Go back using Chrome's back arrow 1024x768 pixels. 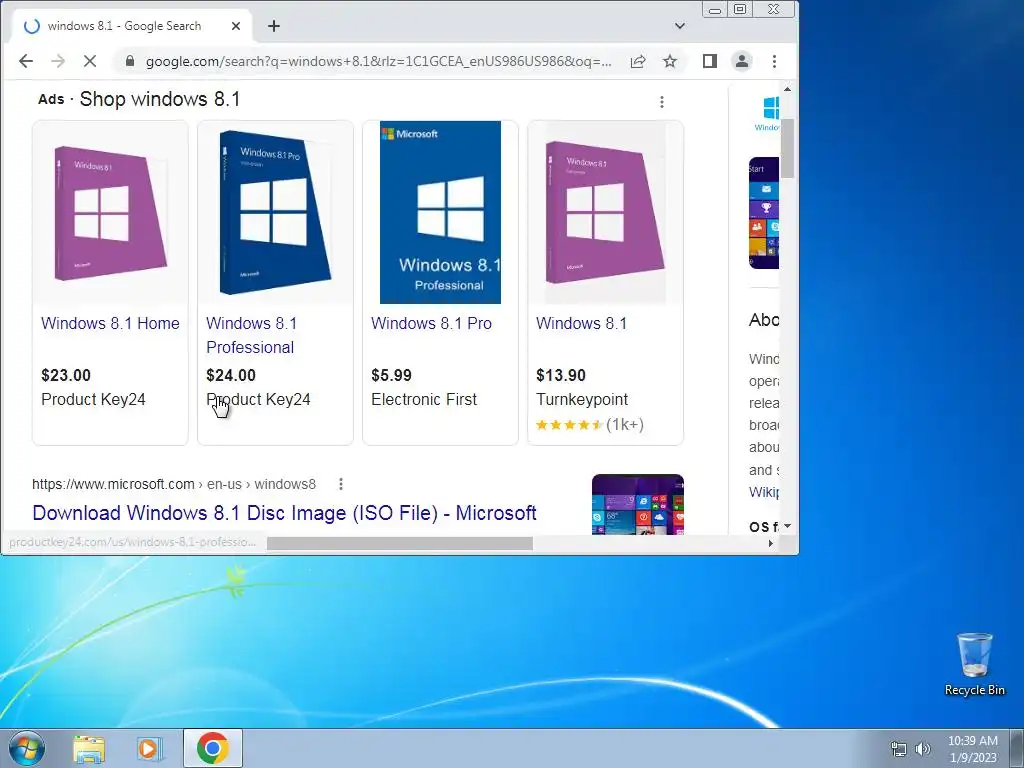pos(25,61)
